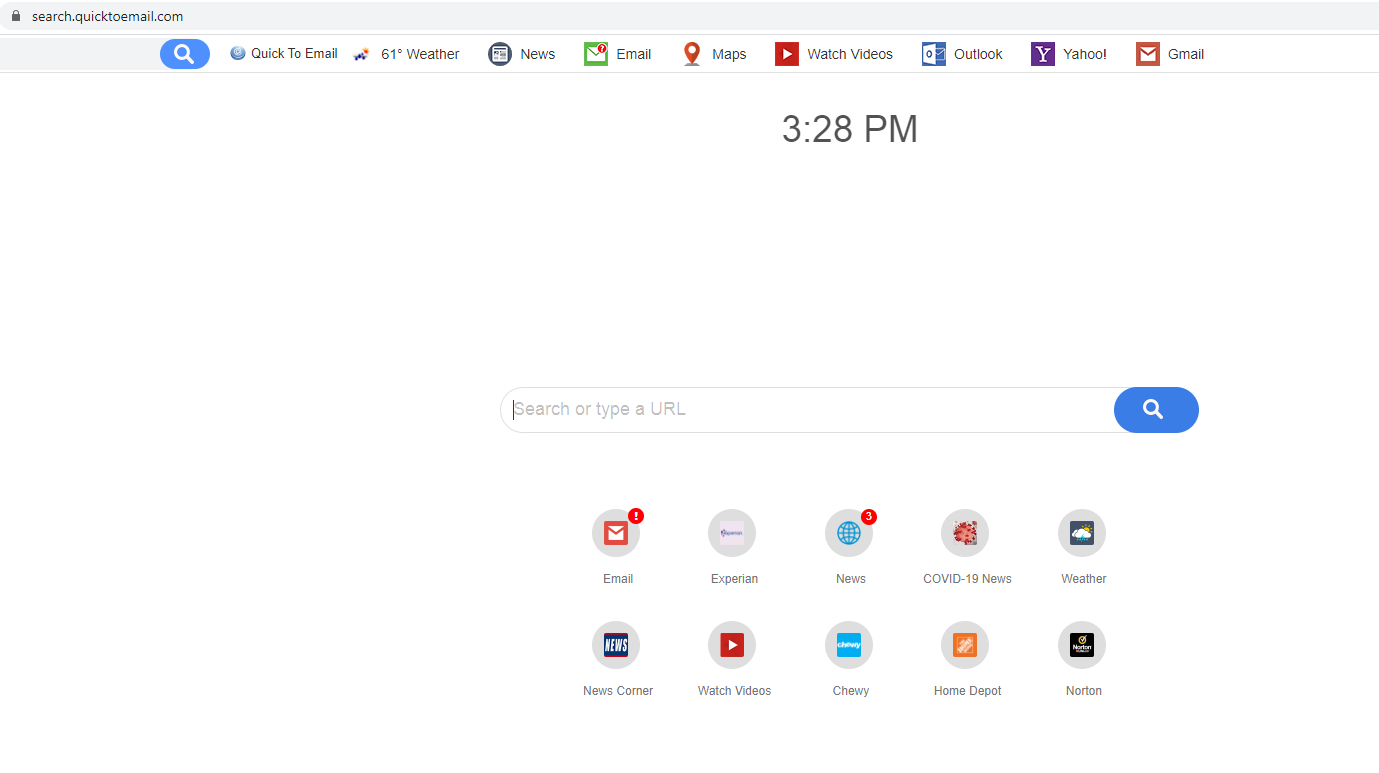The width and height of the screenshot is (1379, 773).
Task: Click the Outlook icon in the toolbar
Action: [x=934, y=54]
